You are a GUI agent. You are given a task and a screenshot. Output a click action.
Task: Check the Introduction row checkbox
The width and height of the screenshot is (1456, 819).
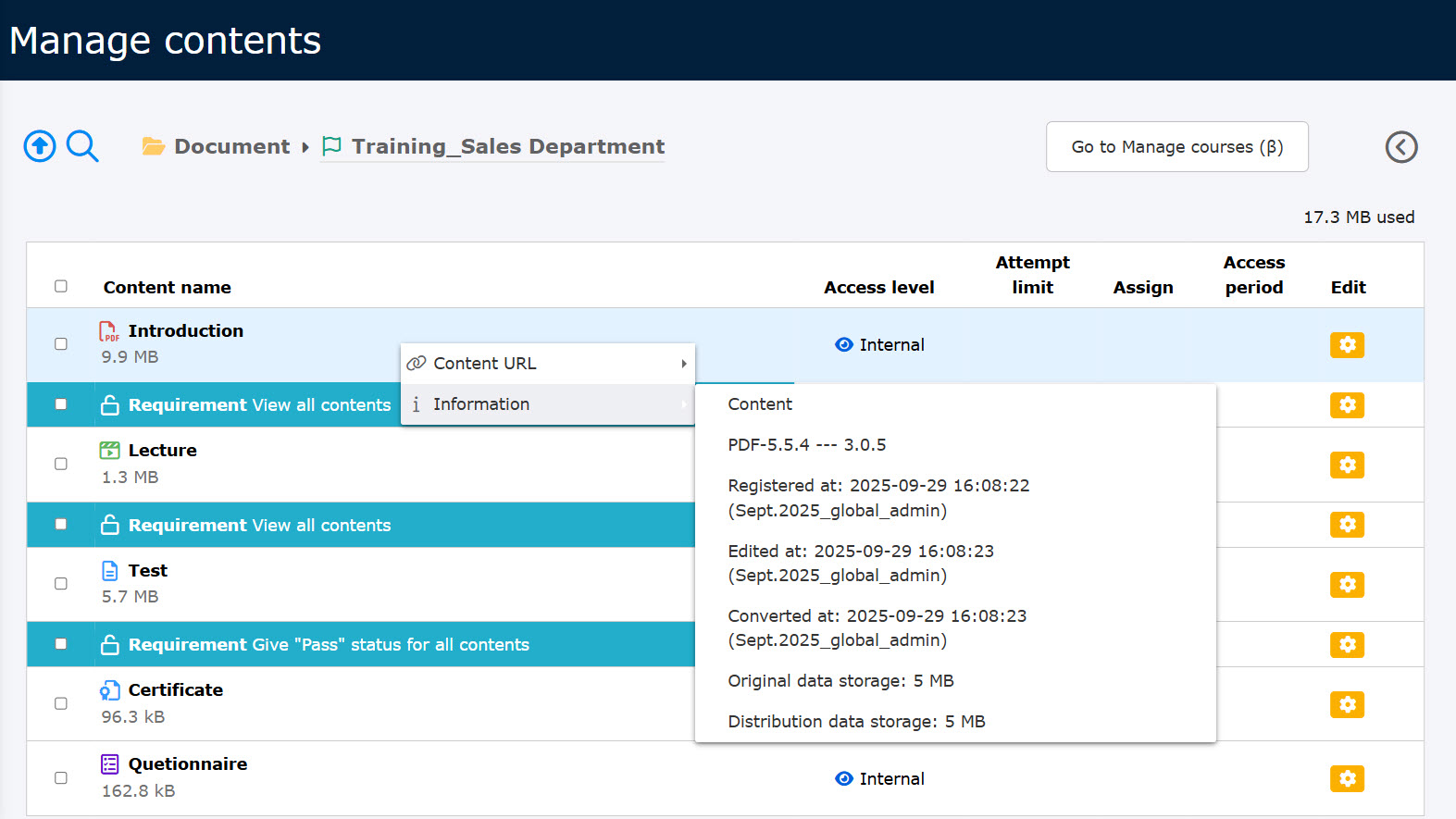click(x=61, y=344)
